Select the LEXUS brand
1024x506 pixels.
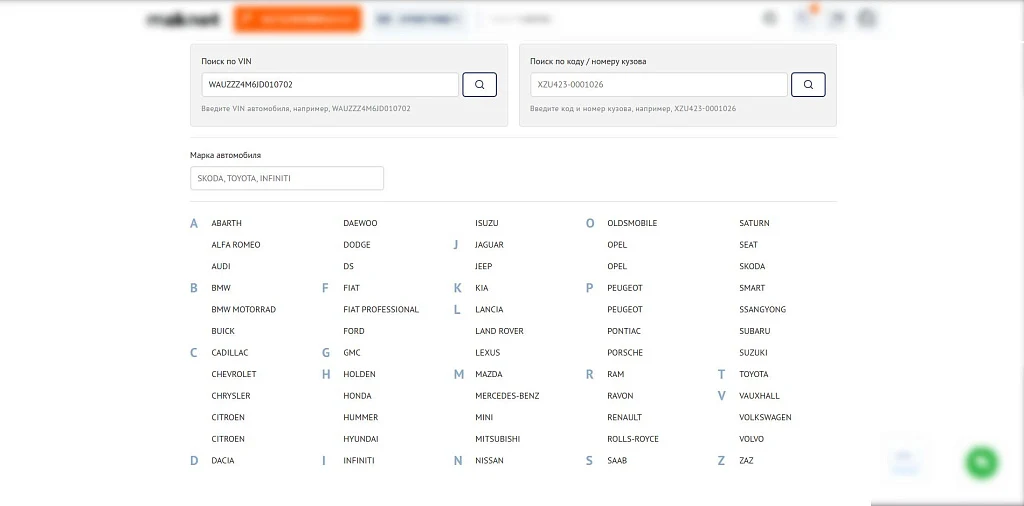tap(487, 353)
